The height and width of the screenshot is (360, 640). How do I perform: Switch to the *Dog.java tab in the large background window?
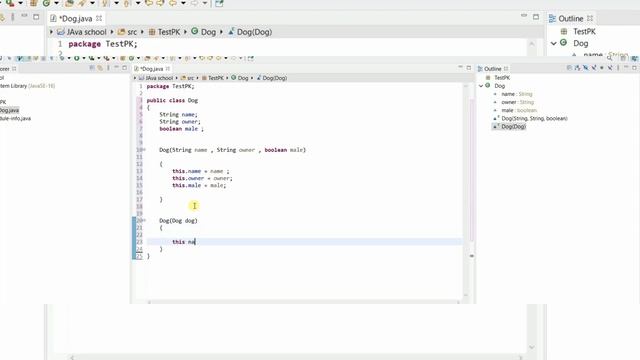click(x=76, y=18)
